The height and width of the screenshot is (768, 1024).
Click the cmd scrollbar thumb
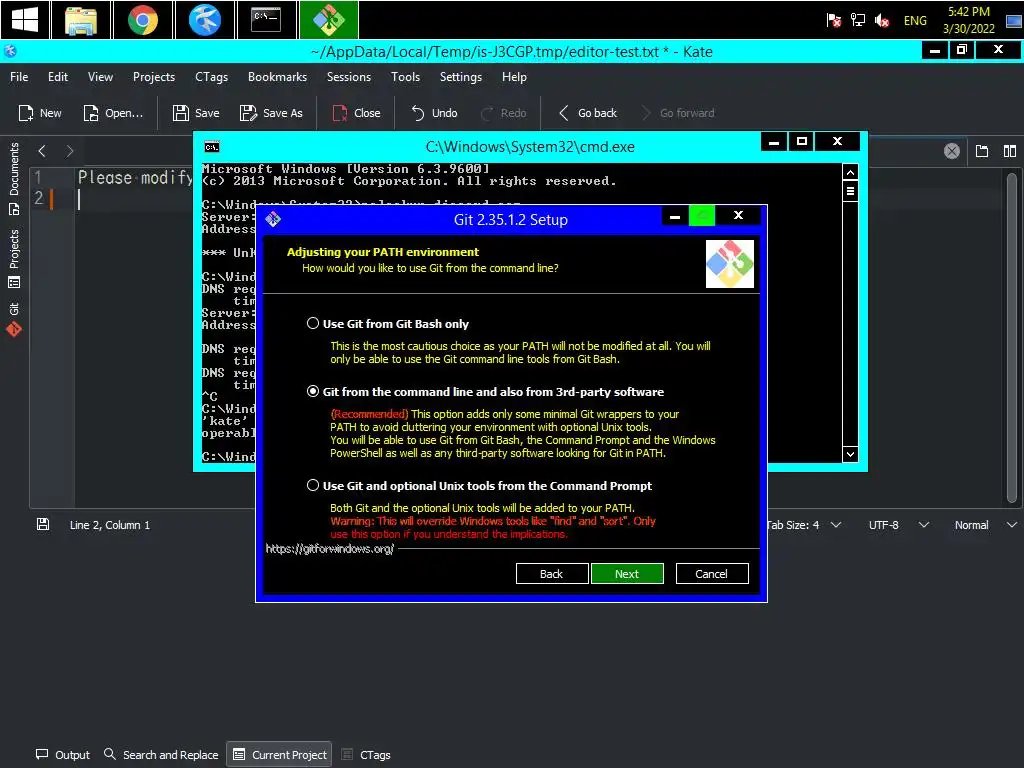coord(850,191)
